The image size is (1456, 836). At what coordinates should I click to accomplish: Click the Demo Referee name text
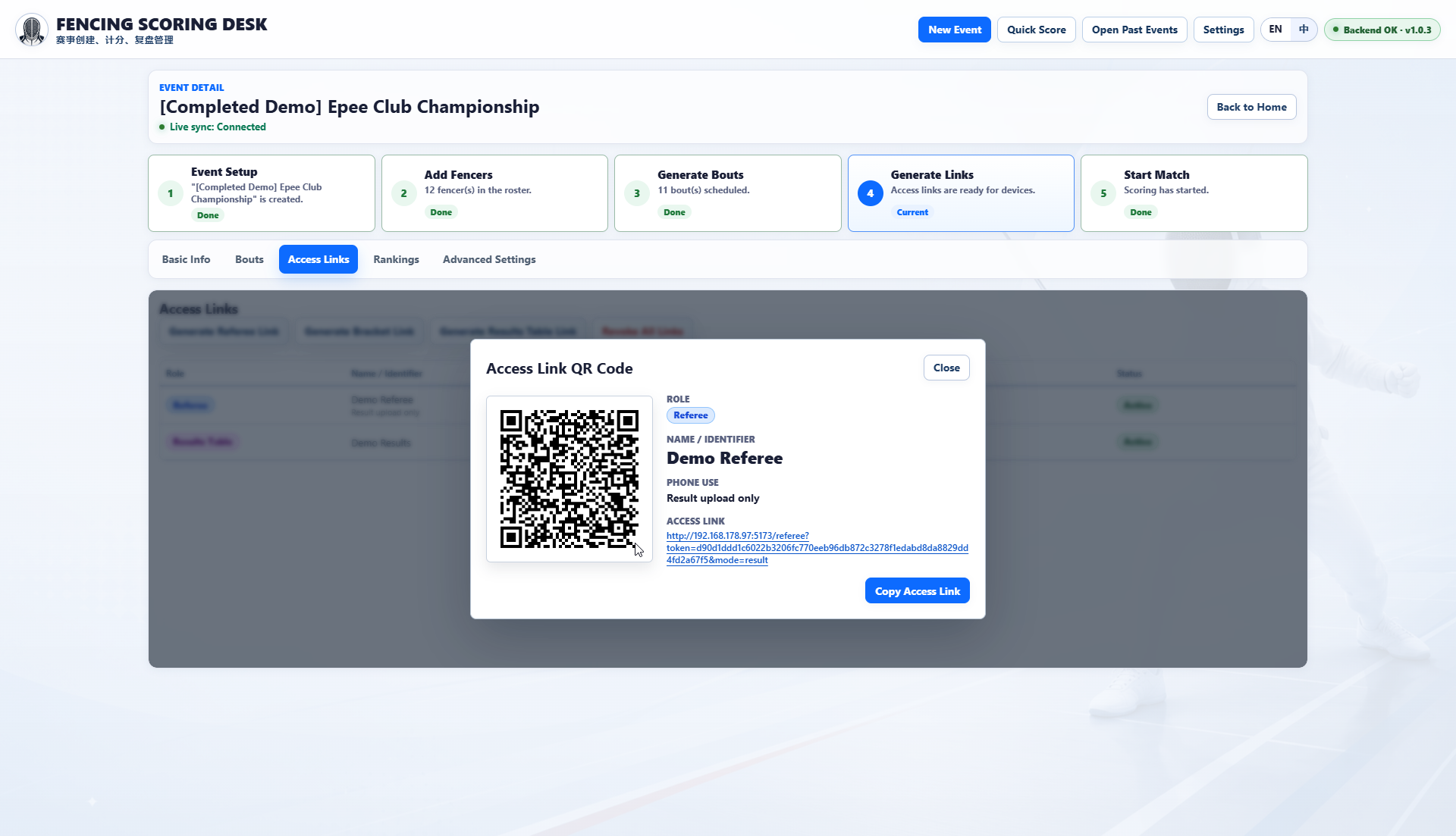coord(724,459)
